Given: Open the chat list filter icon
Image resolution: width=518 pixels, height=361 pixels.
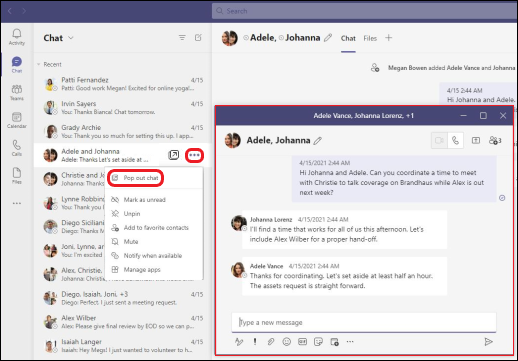Looking at the screenshot, I should point(182,37).
